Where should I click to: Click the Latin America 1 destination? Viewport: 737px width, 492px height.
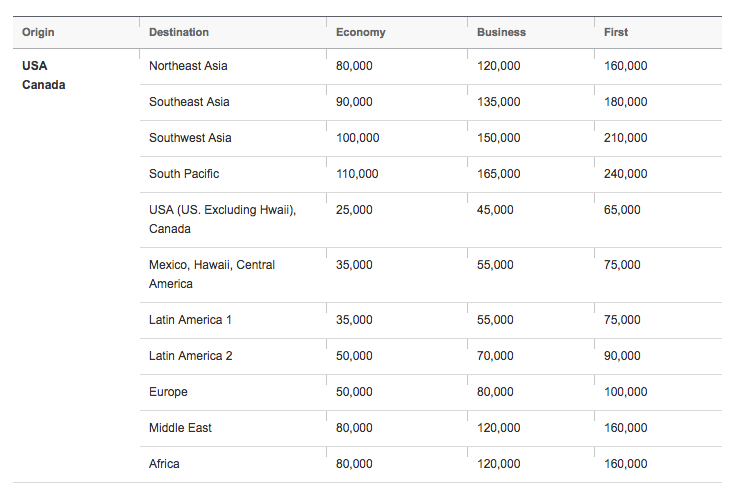(x=190, y=320)
